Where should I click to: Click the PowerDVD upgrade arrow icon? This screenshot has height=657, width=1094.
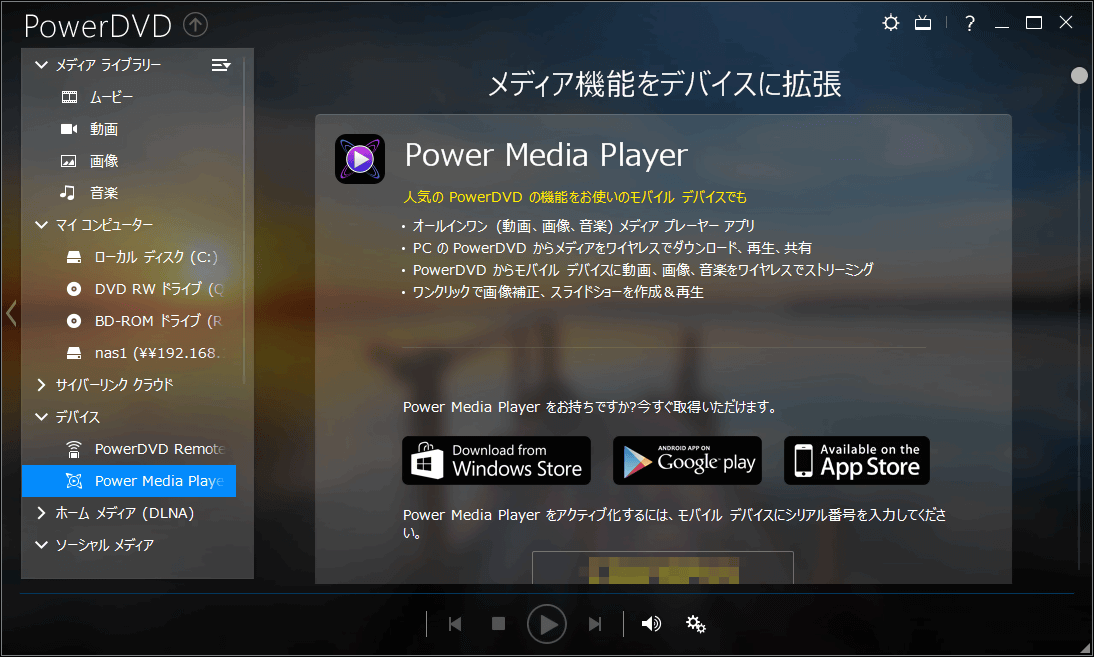(x=195, y=25)
